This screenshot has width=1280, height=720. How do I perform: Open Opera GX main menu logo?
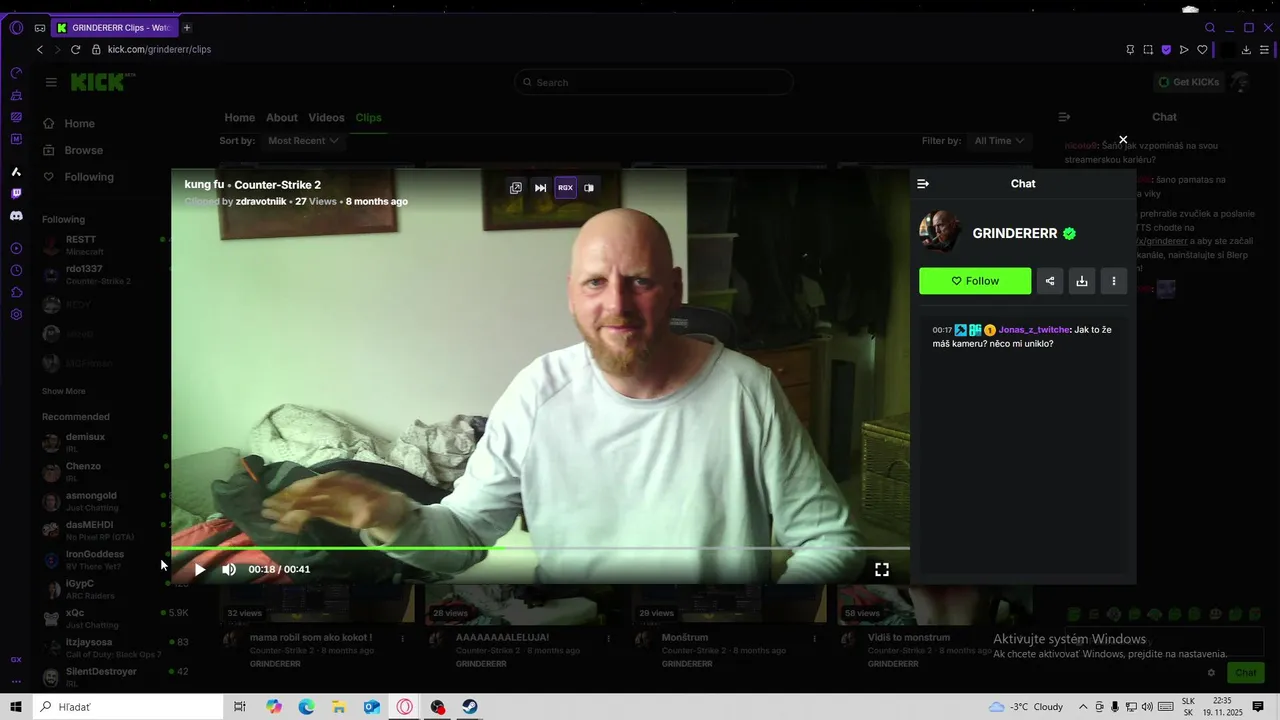[16, 28]
